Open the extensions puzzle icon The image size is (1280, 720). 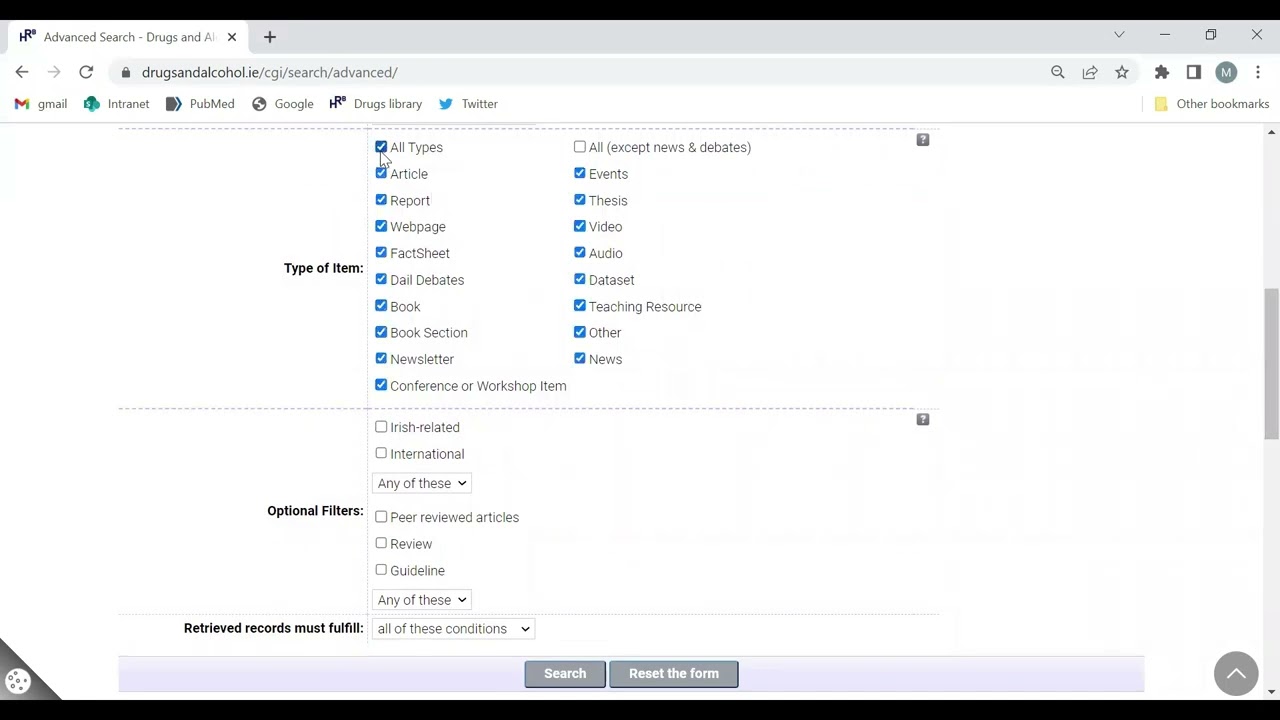coord(1162,72)
